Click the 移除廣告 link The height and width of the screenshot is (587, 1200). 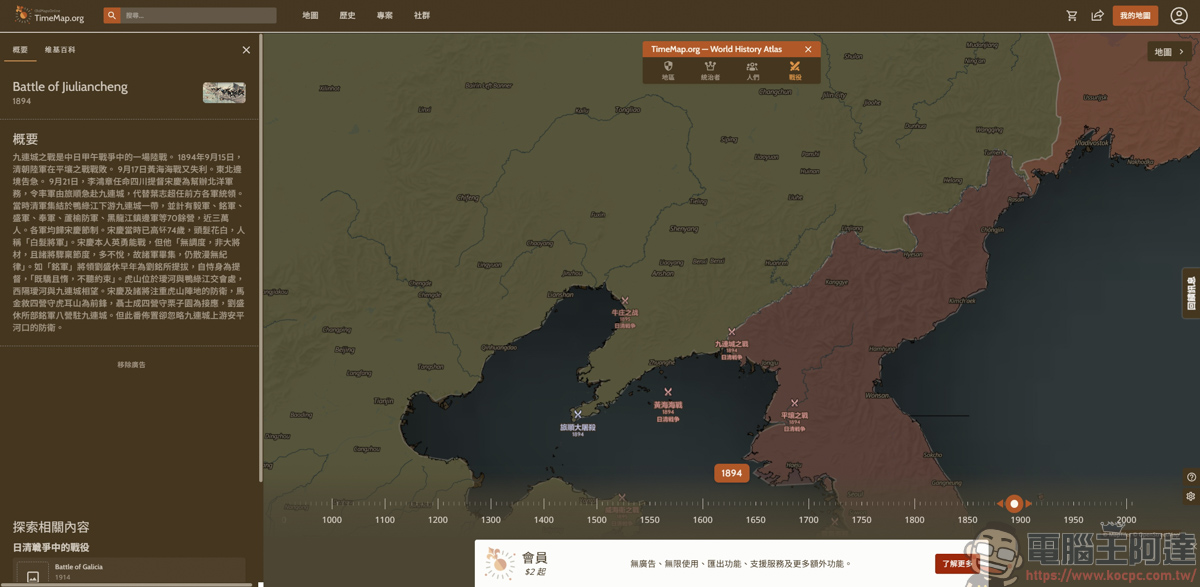point(131,364)
